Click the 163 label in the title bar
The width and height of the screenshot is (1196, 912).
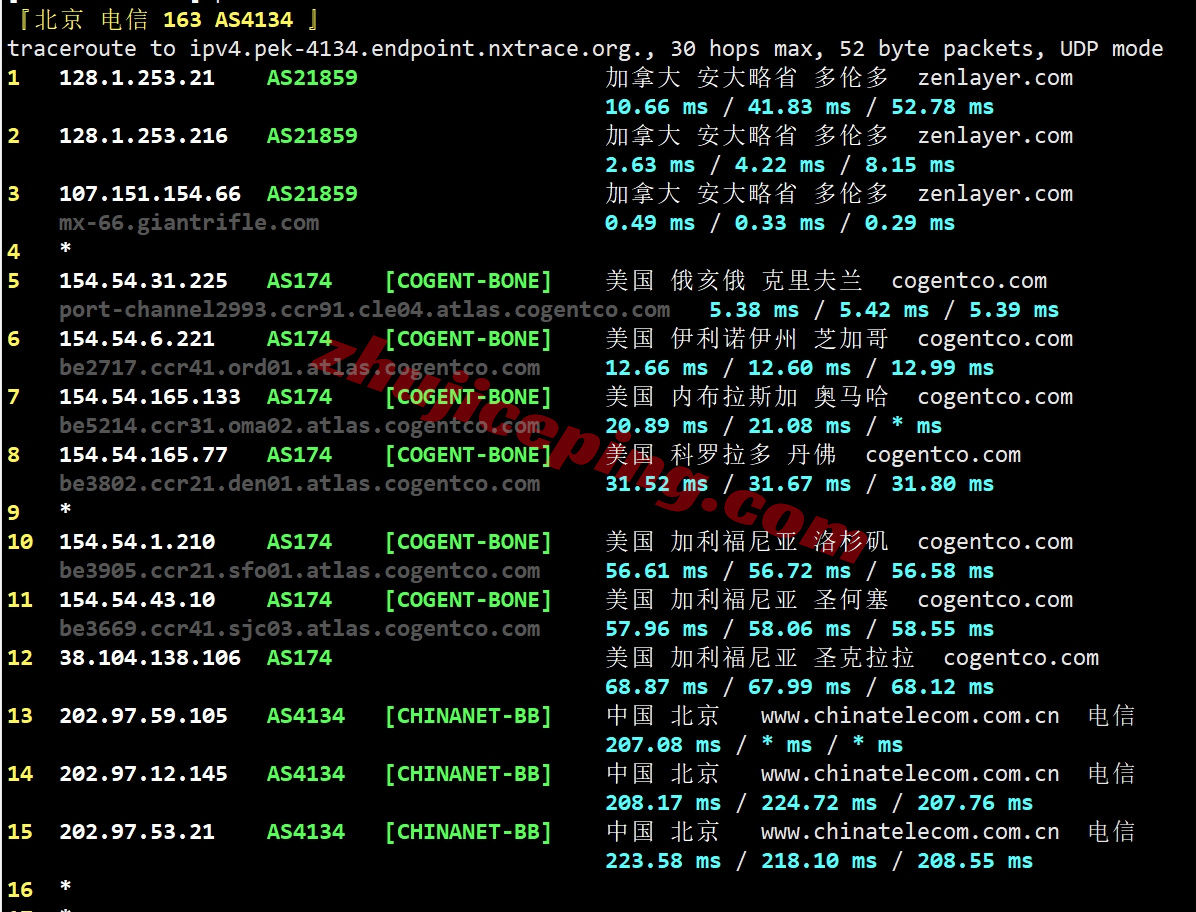click(185, 18)
